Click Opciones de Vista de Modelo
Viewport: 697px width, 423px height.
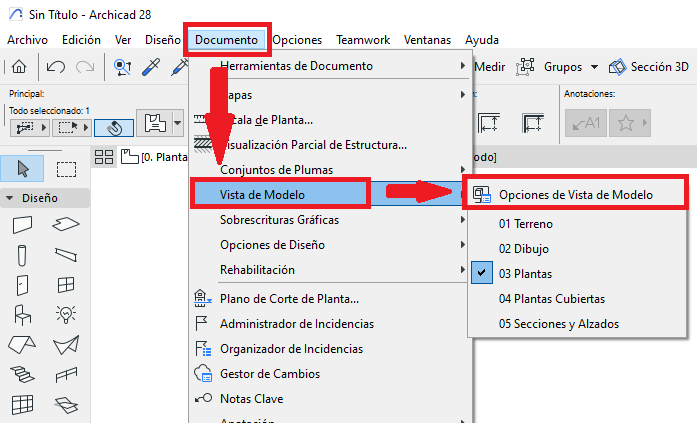click(x=575, y=194)
